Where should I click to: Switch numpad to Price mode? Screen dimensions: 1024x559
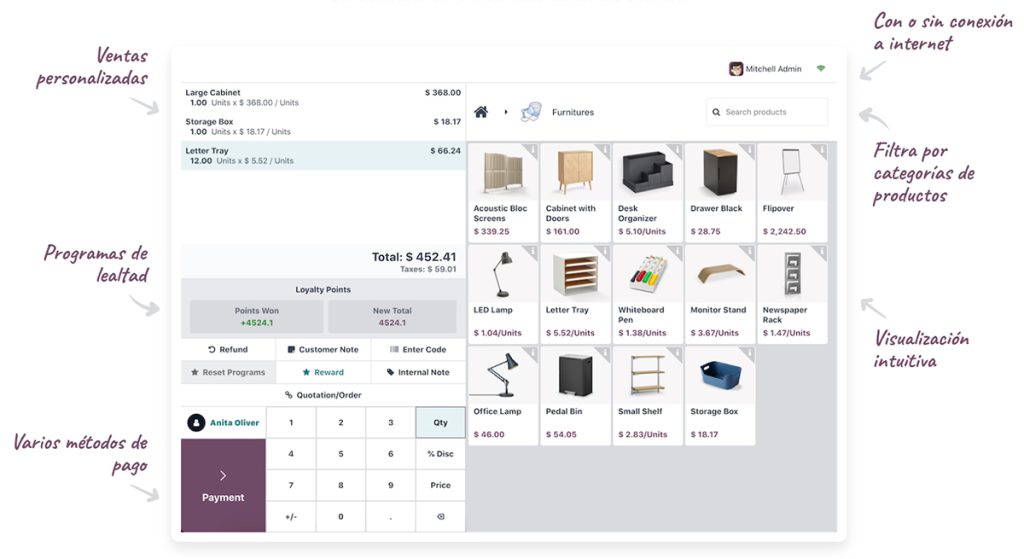click(x=440, y=485)
